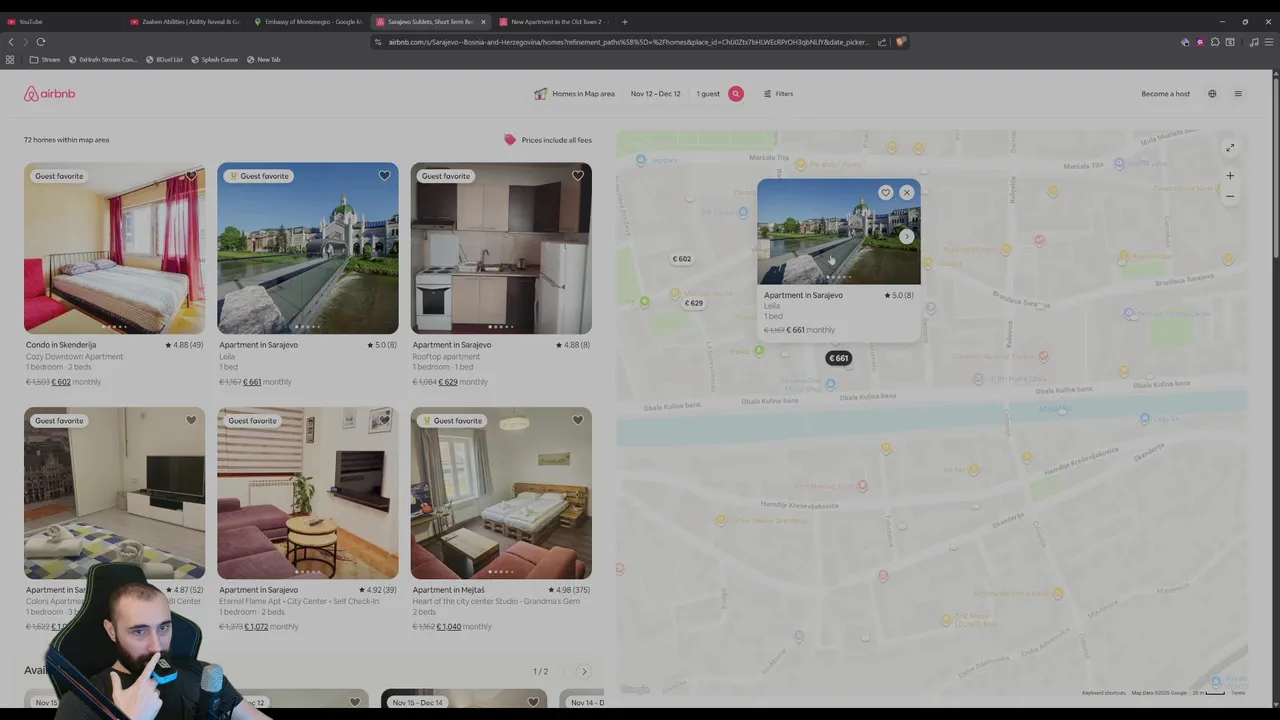Click the 4.98 (375) rating
This screenshot has height=720, width=1280.
pyautogui.click(x=569, y=590)
